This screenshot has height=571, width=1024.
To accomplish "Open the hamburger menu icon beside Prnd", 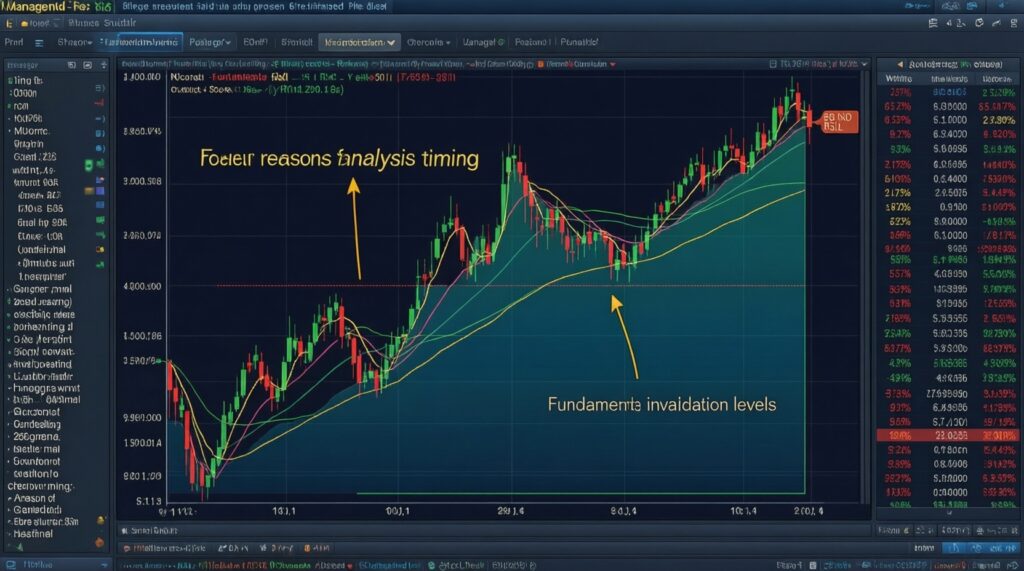I will point(39,42).
